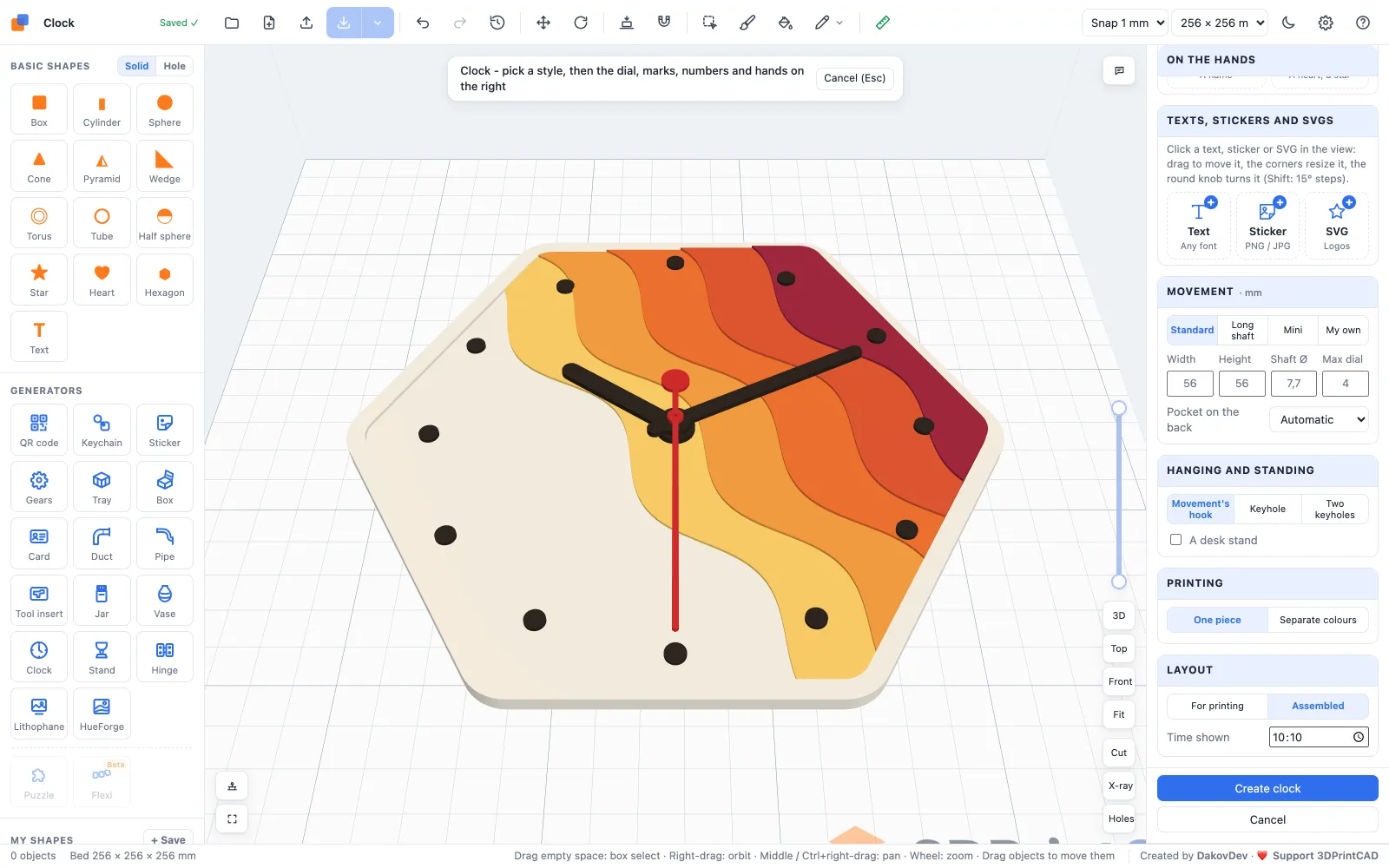1389x868 pixels.
Task: Select the Mini movement tab
Action: click(x=1293, y=330)
